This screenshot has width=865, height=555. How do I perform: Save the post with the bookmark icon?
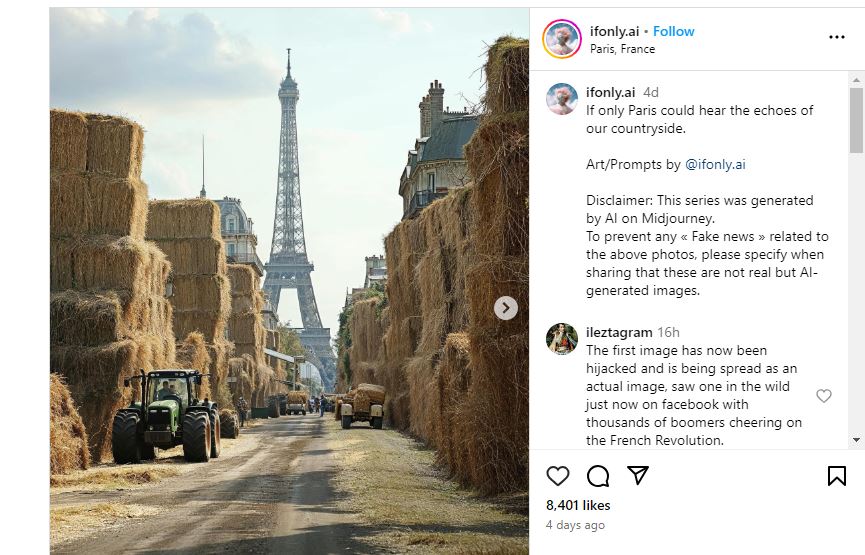point(837,476)
